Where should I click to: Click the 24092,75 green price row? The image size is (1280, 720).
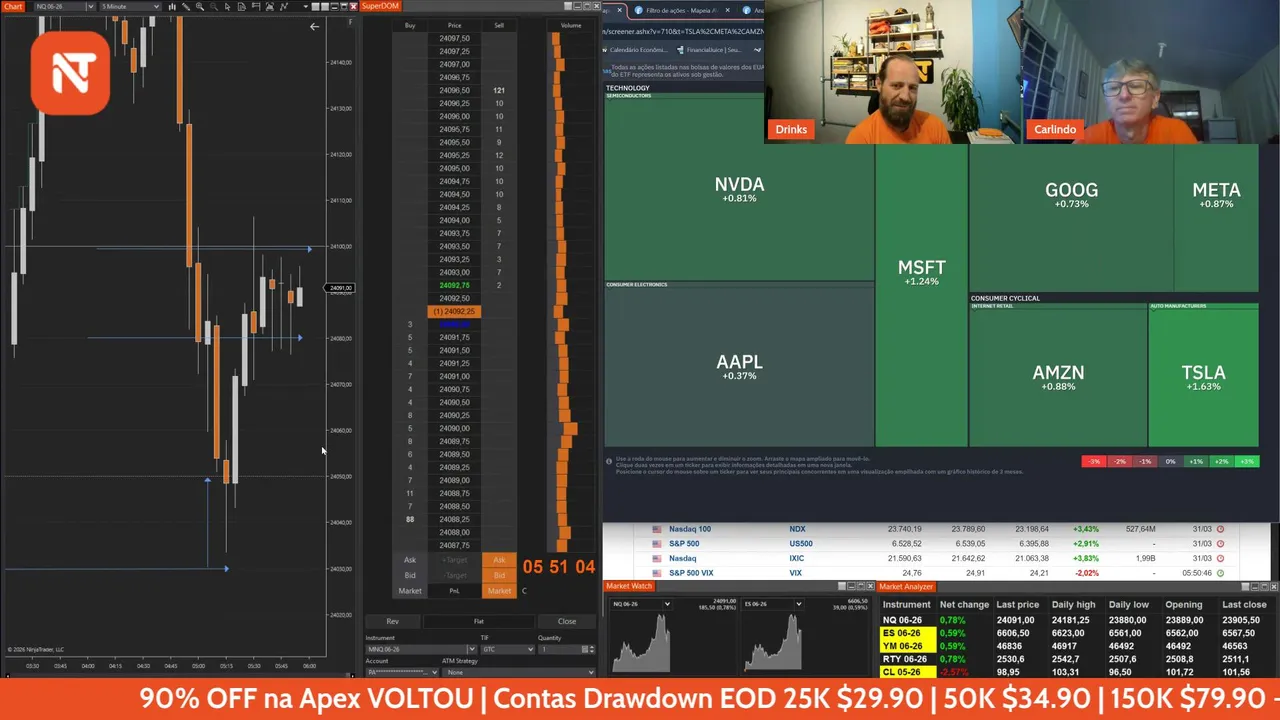[454, 285]
